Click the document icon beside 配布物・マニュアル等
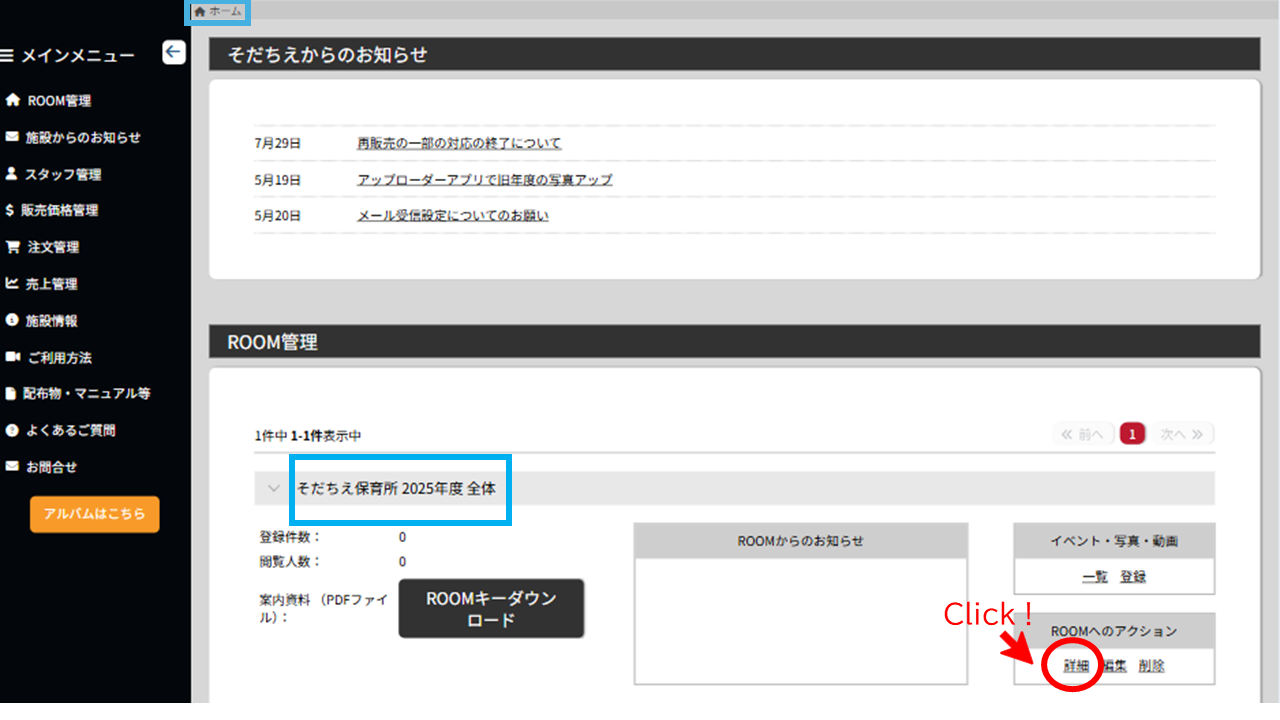Viewport: 1280px width, 720px height. tap(11, 393)
